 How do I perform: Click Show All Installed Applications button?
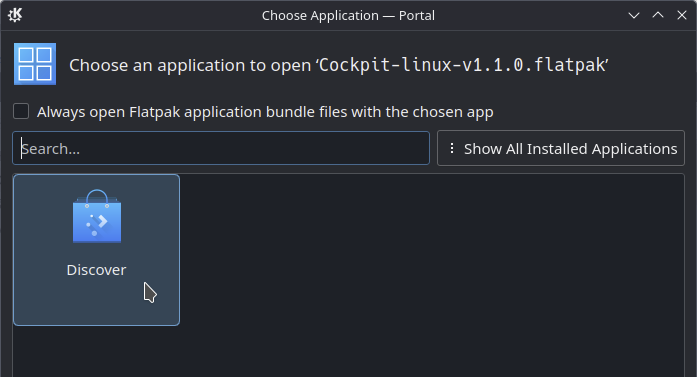coord(561,148)
